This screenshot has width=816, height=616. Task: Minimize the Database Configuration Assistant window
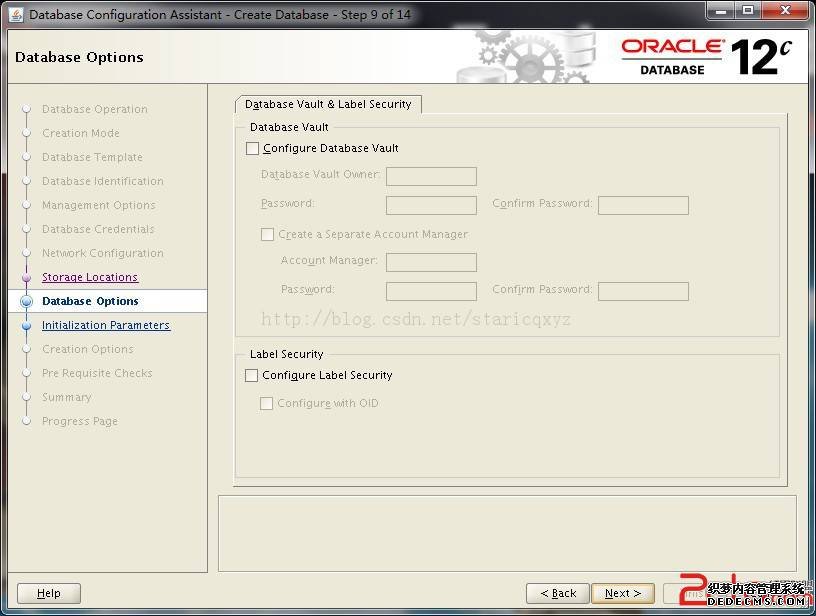tap(720, 11)
